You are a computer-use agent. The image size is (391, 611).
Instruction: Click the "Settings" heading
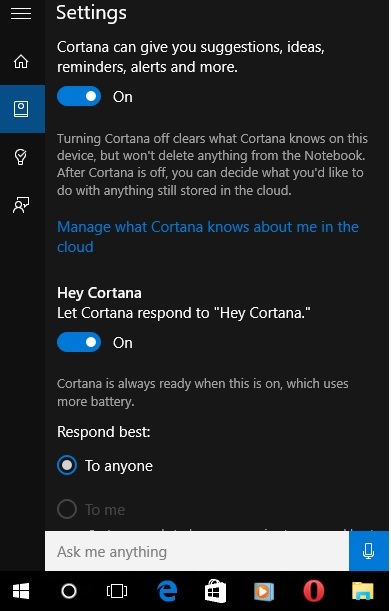(91, 12)
